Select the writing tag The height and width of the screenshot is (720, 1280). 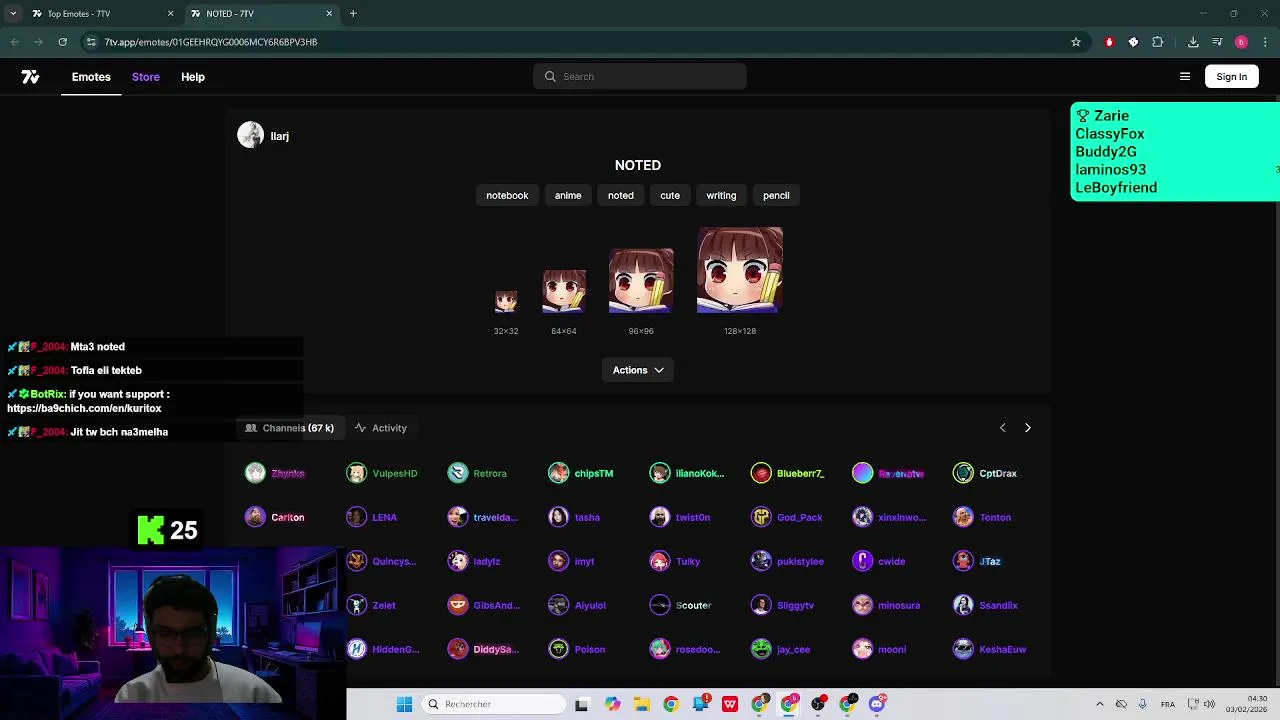point(721,195)
